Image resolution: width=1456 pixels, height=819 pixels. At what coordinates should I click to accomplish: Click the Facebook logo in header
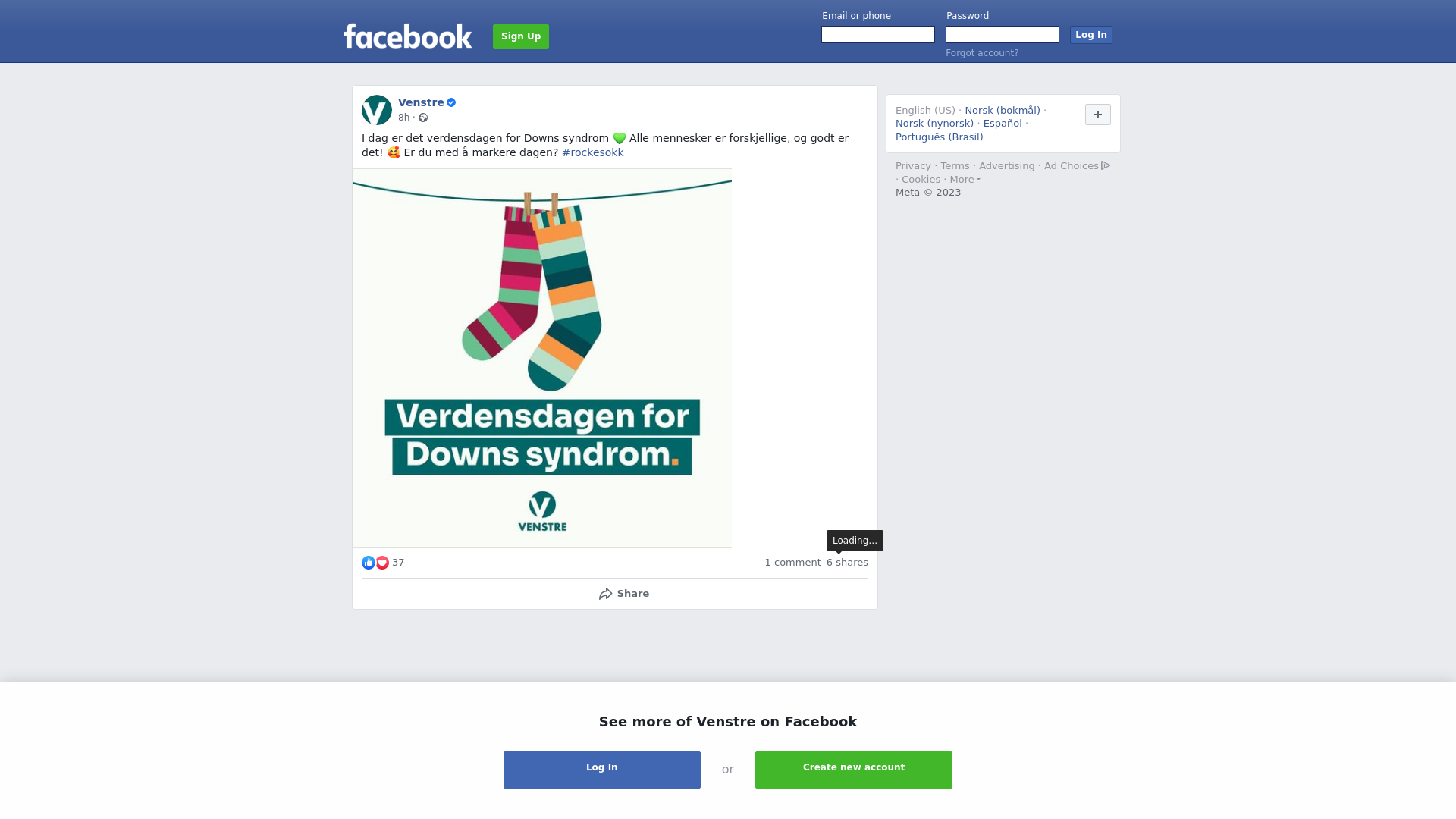407,36
